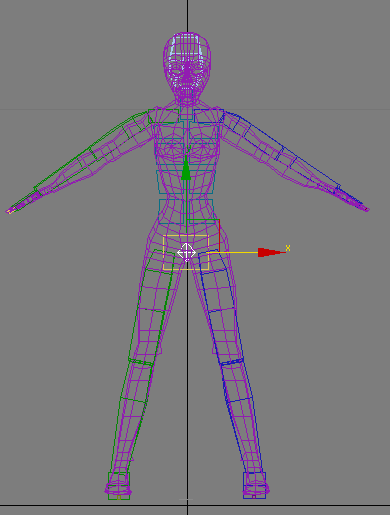Click the green Y-axis arrow of move gizmo
The width and height of the screenshot is (390, 515).
(186, 168)
